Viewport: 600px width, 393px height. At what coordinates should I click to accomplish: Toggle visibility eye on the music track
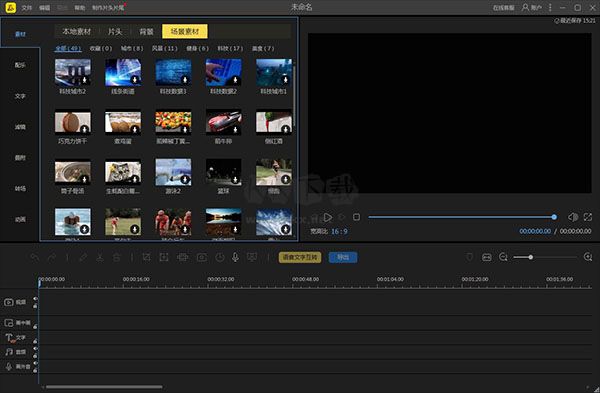35,349
